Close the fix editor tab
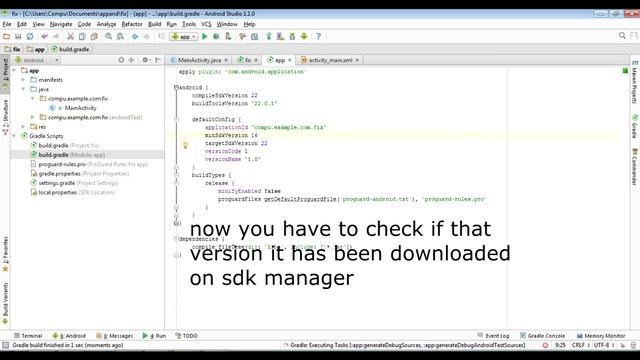The width and height of the screenshot is (640, 360). coord(256,60)
